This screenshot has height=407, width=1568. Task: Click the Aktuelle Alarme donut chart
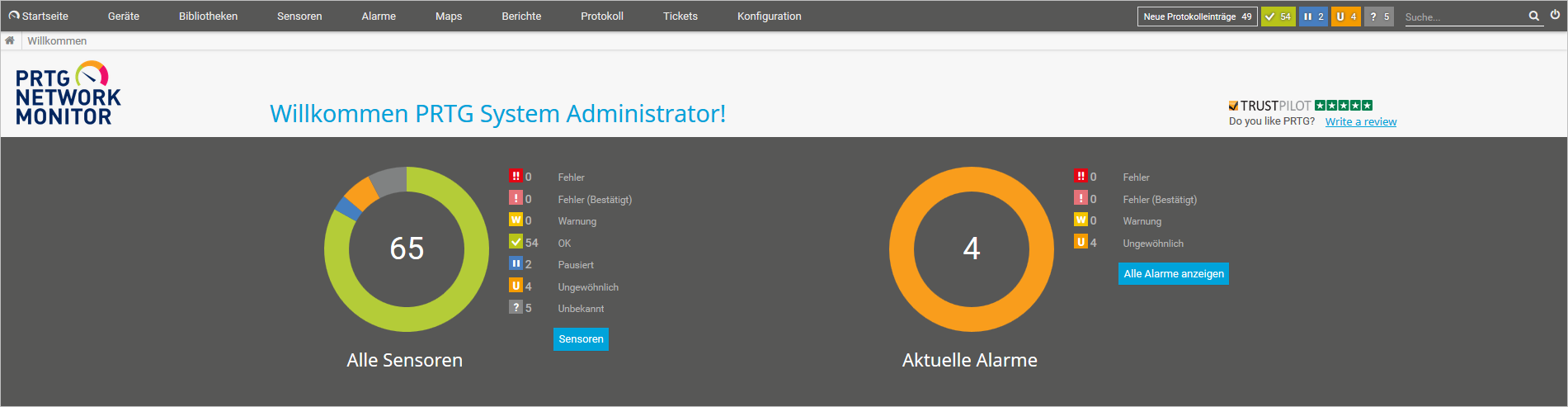click(972, 249)
